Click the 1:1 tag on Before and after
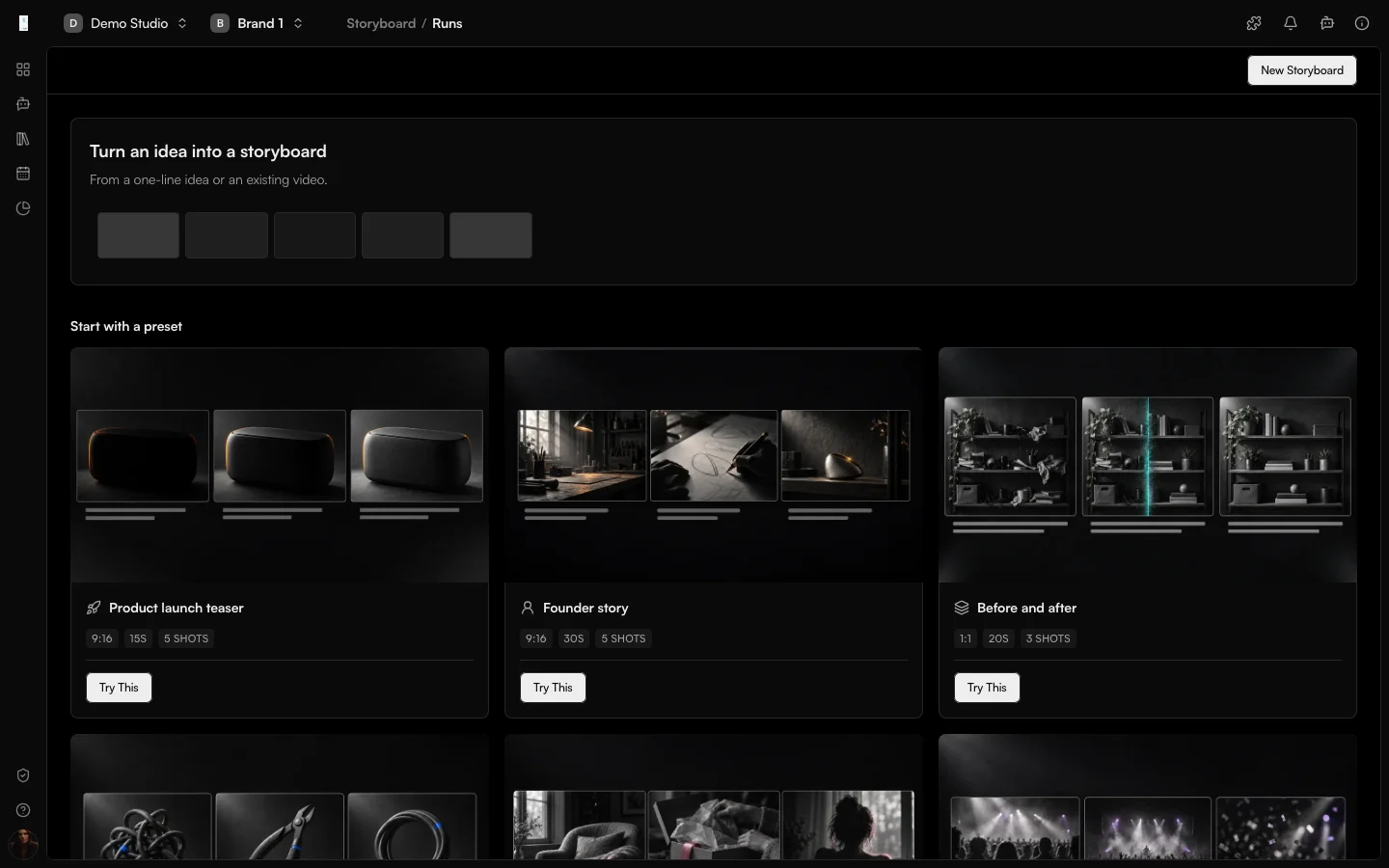Image resolution: width=1389 pixels, height=868 pixels. click(966, 638)
